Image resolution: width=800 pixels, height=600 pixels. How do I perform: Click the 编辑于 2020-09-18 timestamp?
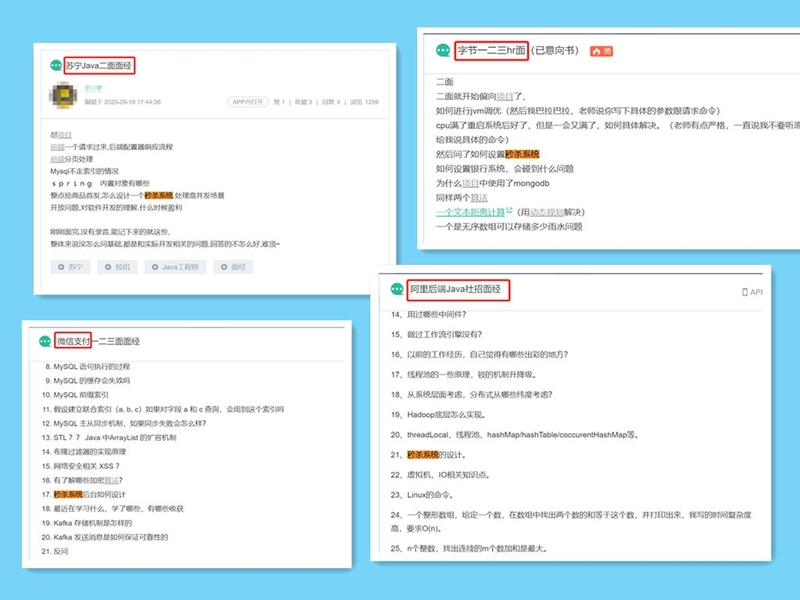pos(122,102)
